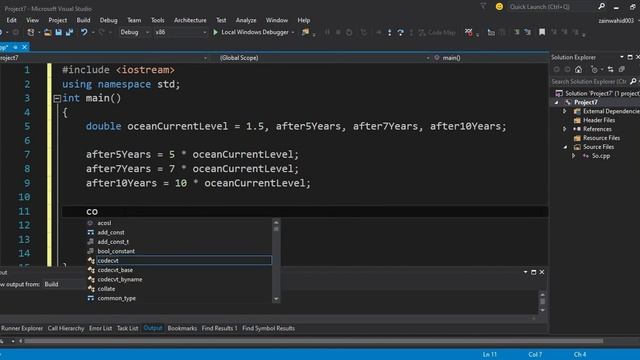Collapse the Source Files folder

565,147
